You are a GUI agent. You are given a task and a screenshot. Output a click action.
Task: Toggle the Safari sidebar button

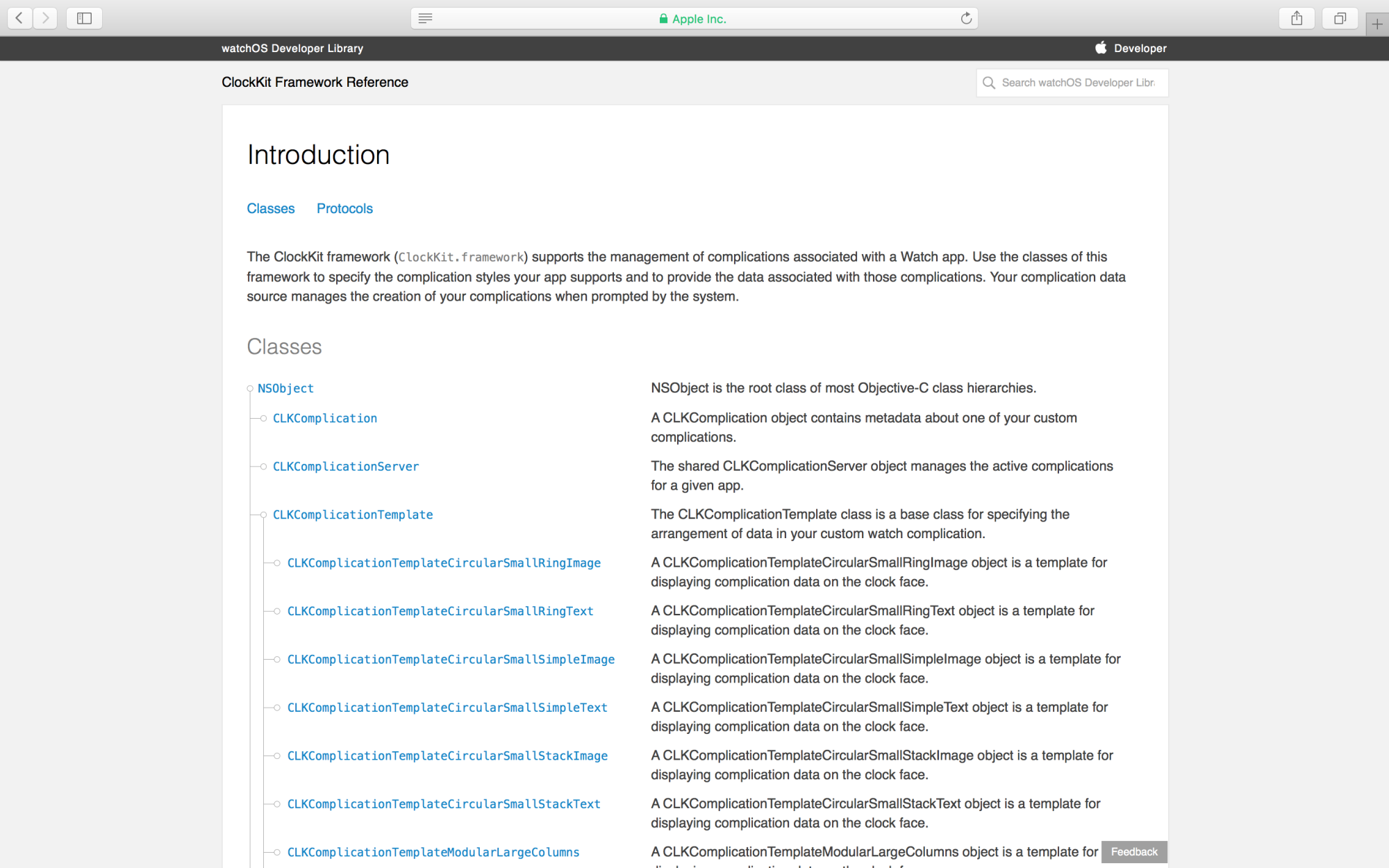(x=84, y=18)
